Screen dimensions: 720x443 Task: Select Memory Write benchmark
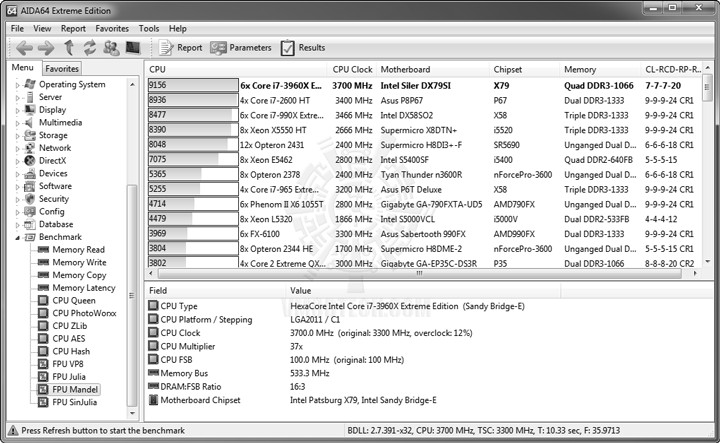79,263
